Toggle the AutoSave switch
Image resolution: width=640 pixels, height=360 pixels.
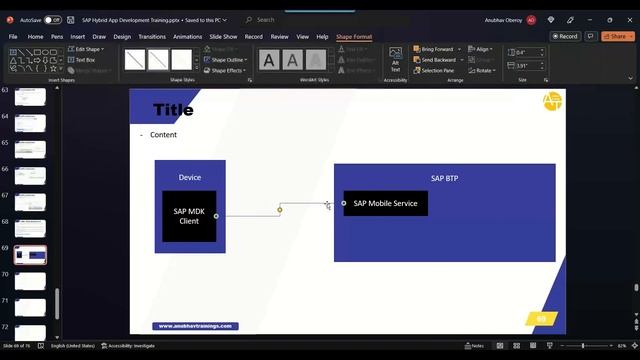click(53, 20)
